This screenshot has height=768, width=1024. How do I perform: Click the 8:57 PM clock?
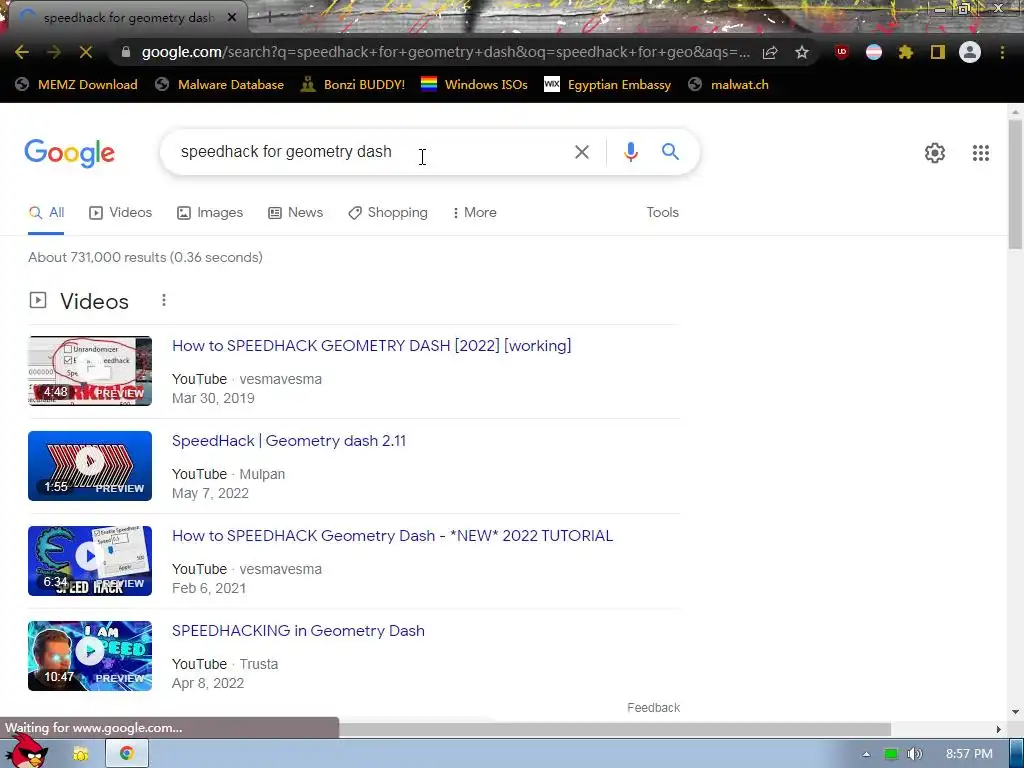pyautogui.click(x=969, y=754)
